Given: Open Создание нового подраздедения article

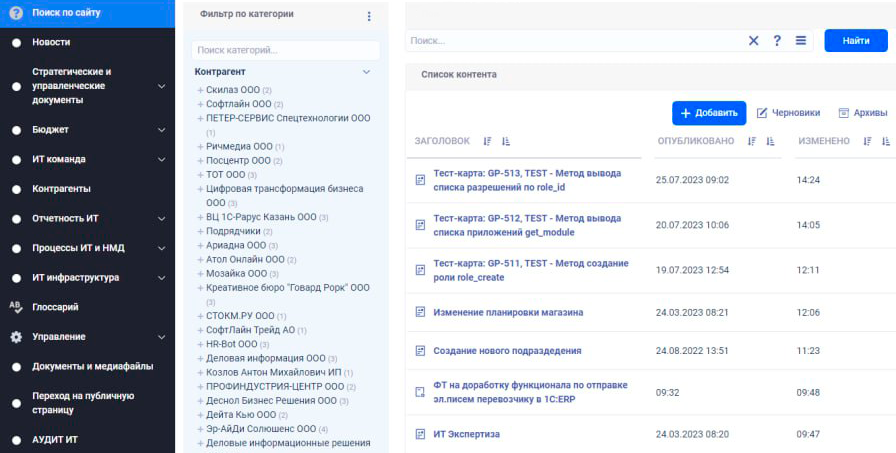Looking at the screenshot, I should coord(507,351).
